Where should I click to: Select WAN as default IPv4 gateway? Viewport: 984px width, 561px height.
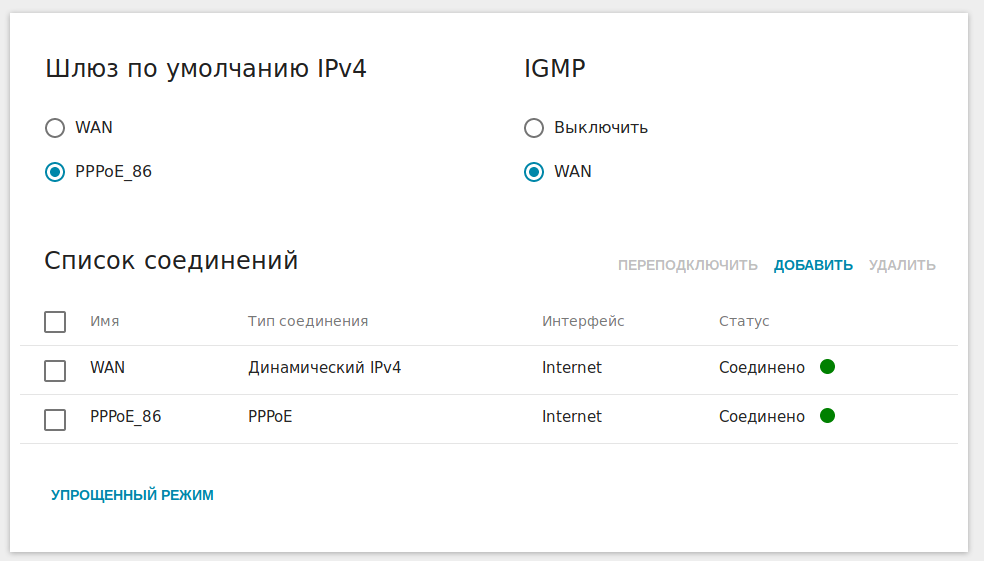(x=55, y=128)
